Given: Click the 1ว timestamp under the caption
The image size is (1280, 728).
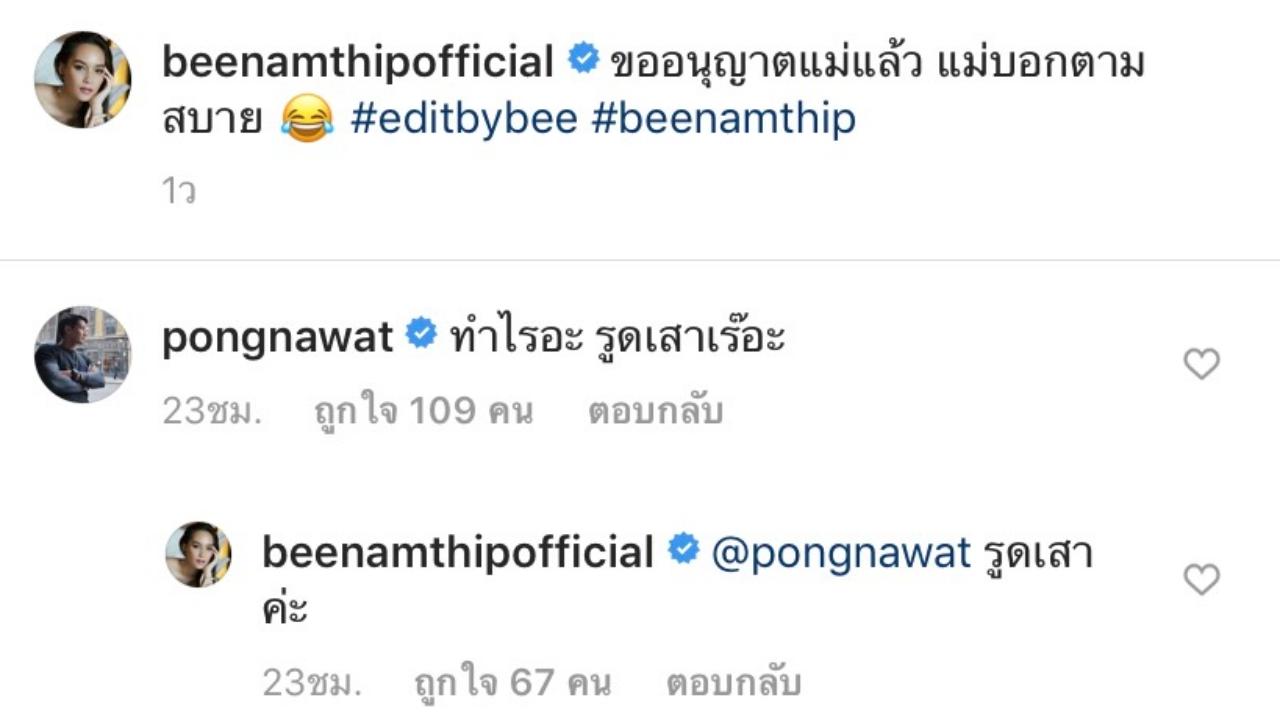Looking at the screenshot, I should coord(178,191).
